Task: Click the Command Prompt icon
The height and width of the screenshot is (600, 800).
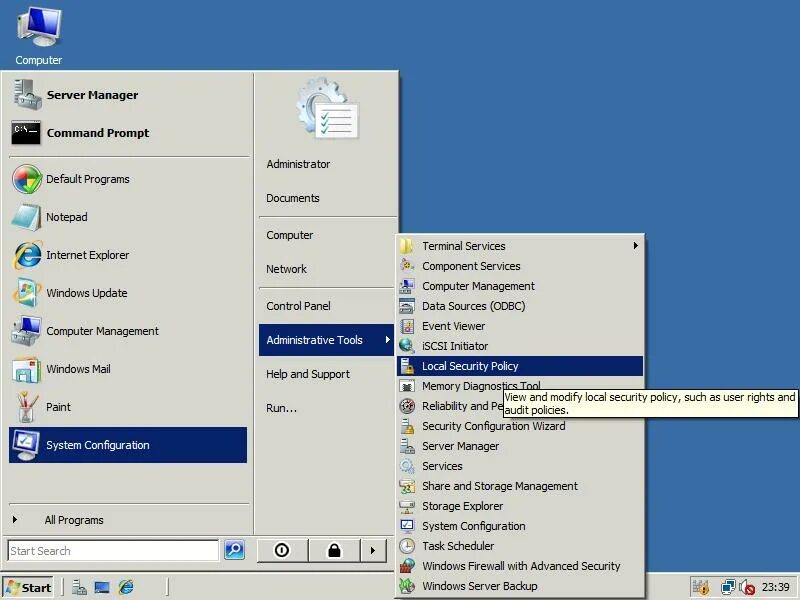Action: 26,133
